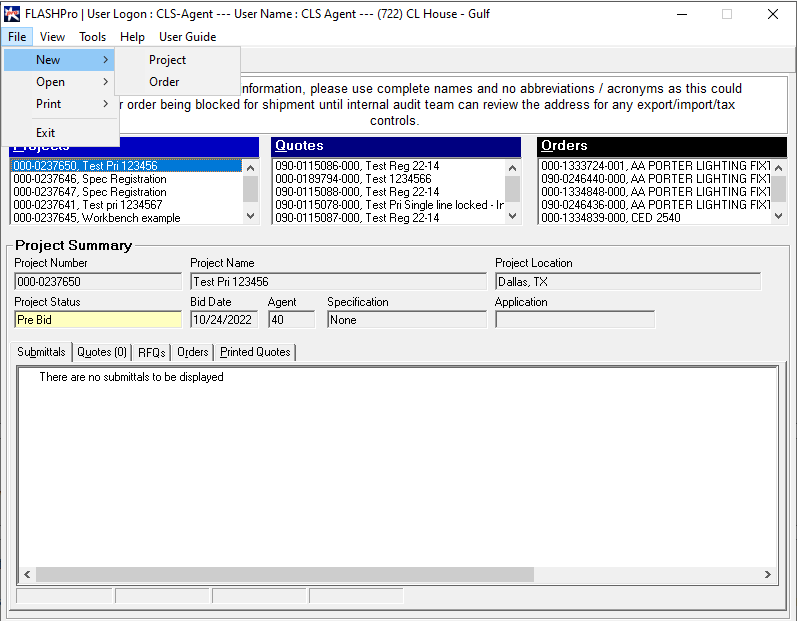Click the Project Name input field

point(338,282)
